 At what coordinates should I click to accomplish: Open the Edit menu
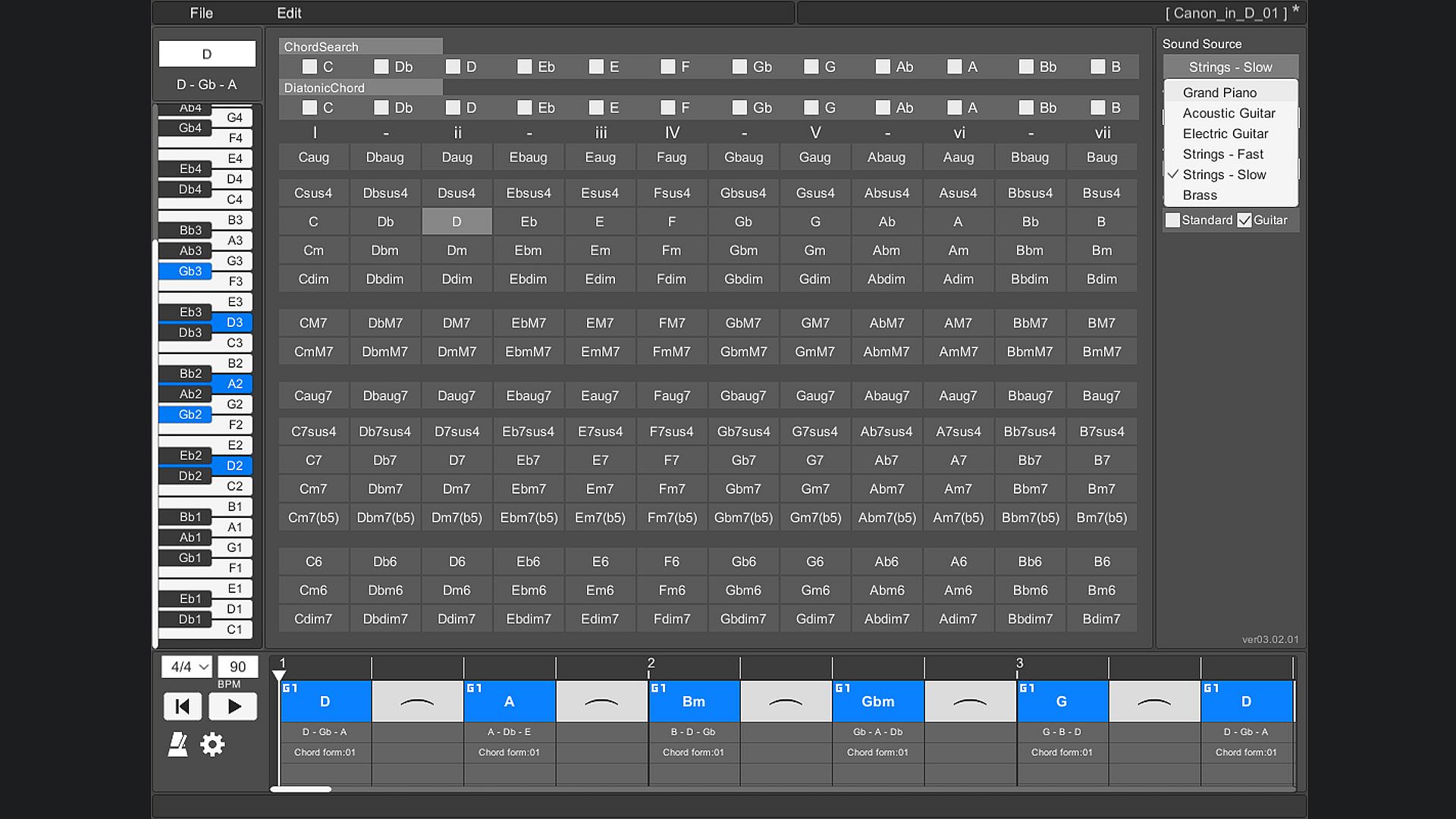[x=289, y=13]
